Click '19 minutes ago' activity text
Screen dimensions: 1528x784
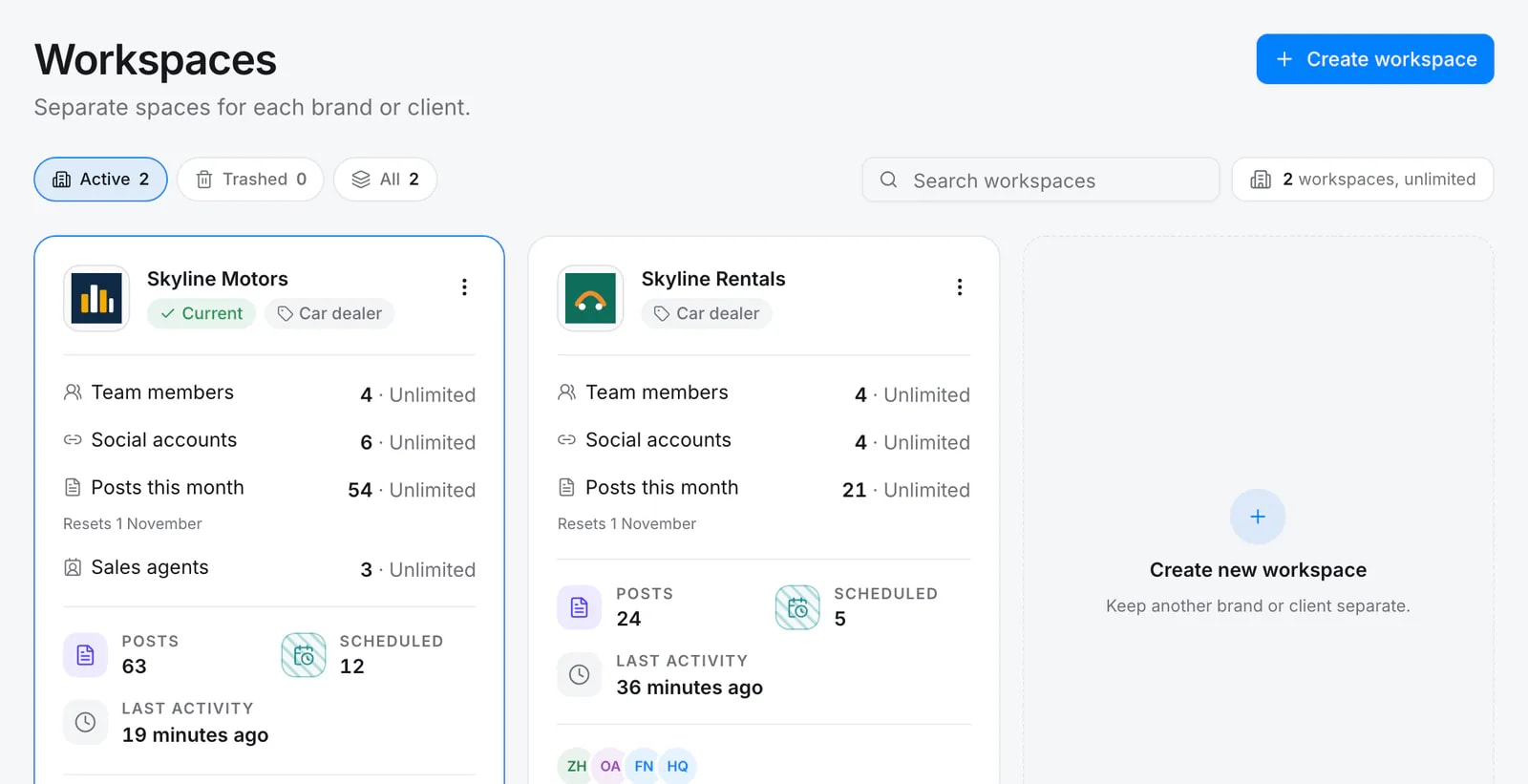pos(195,735)
